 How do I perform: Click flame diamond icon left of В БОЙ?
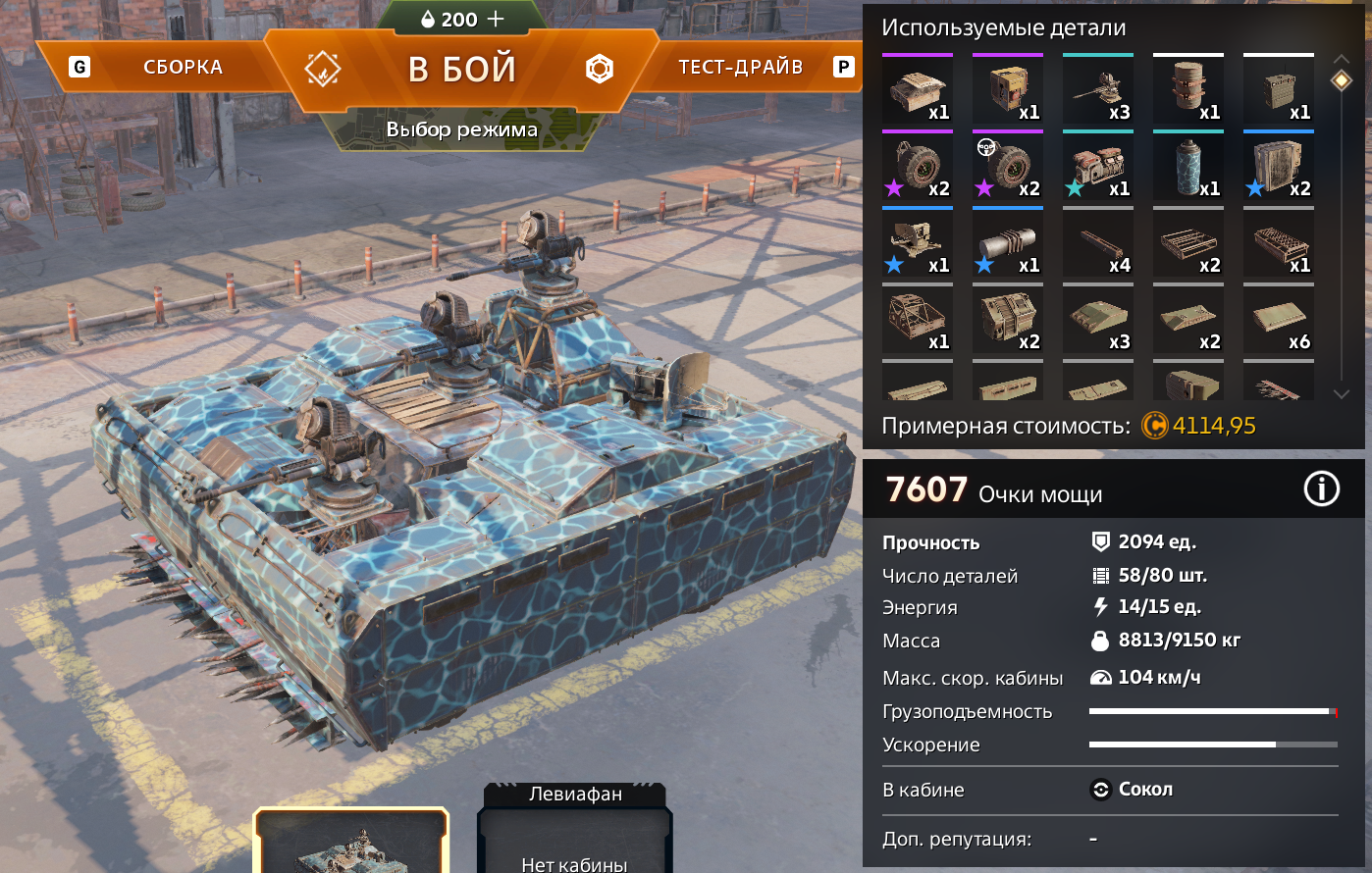pos(323,69)
